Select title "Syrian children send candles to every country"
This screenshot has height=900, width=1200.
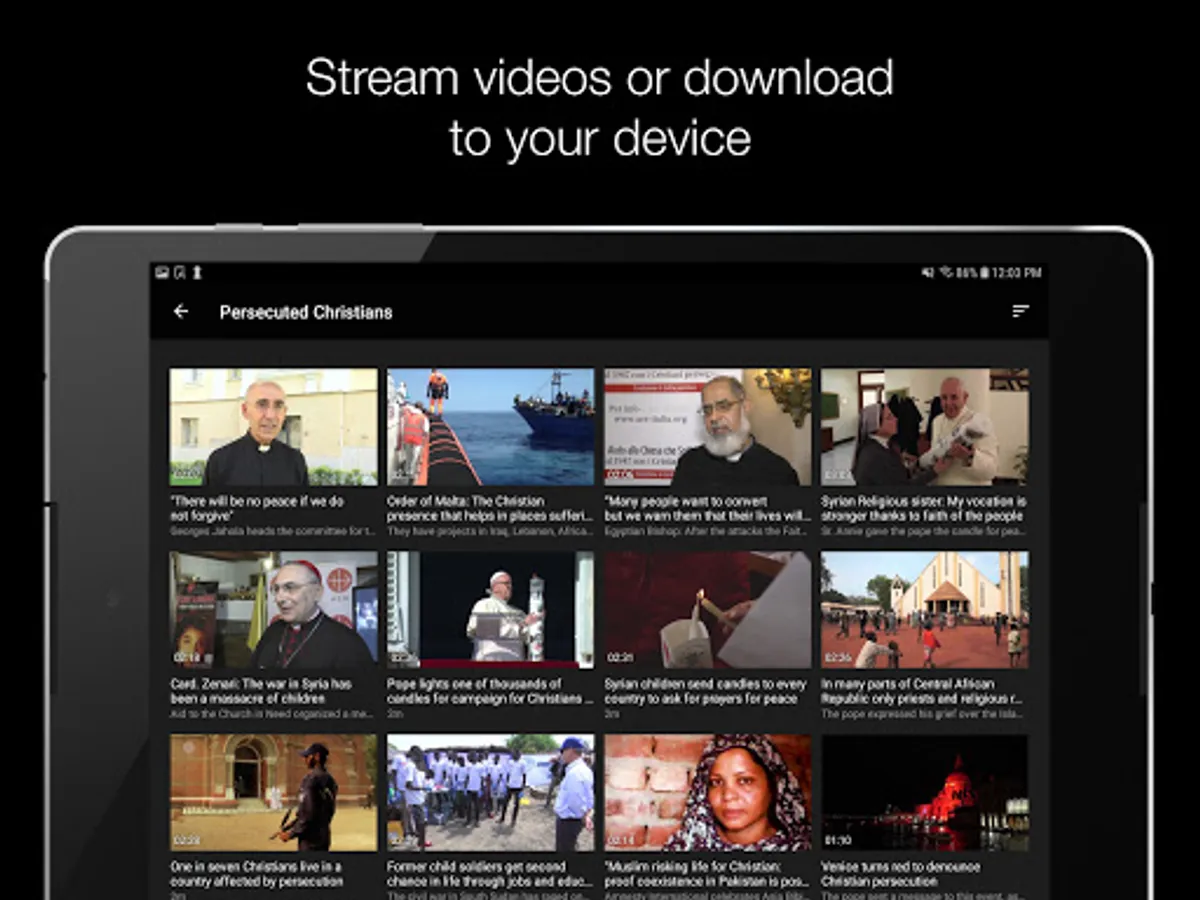pos(705,691)
